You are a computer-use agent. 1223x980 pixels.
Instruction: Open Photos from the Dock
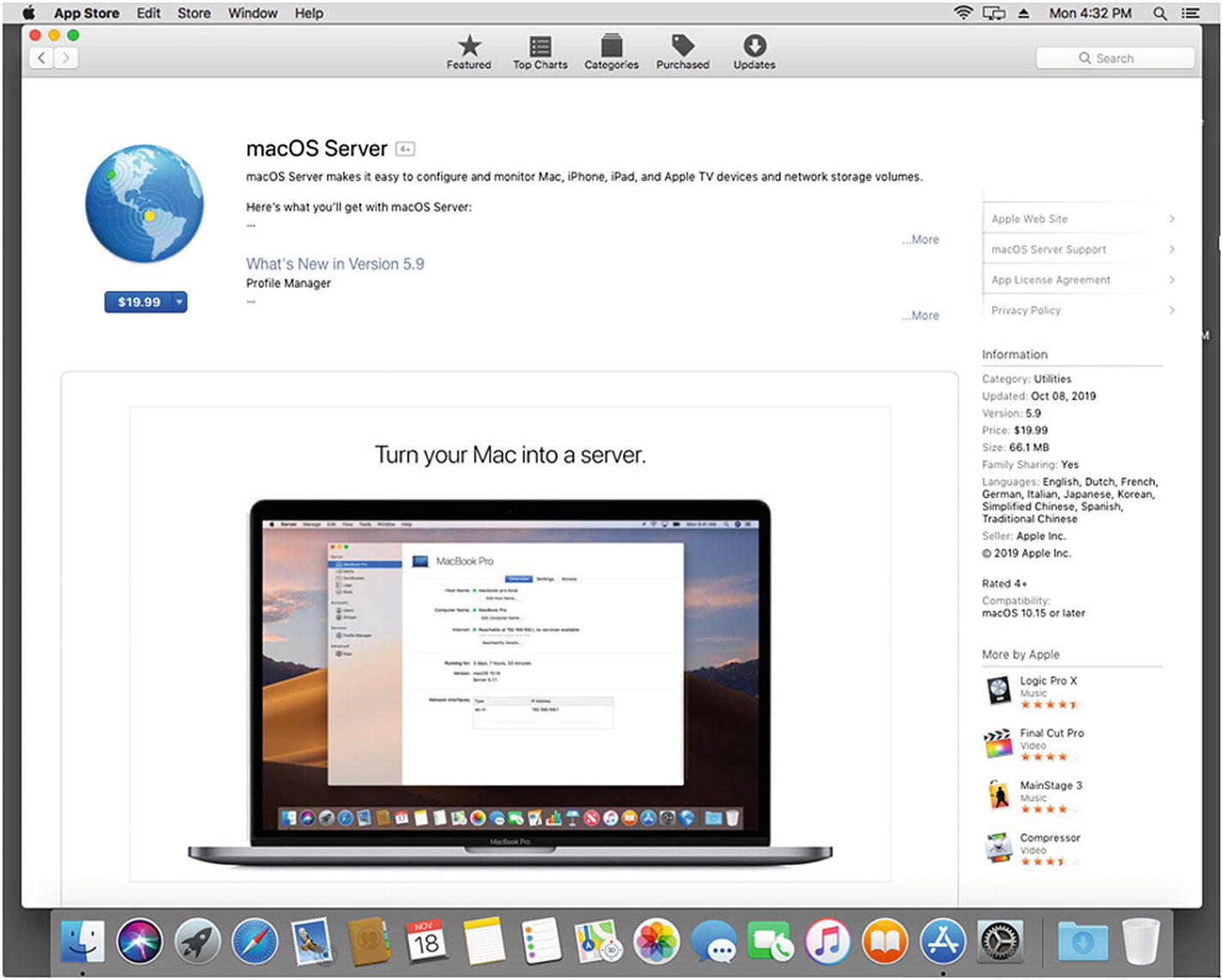coord(657,942)
